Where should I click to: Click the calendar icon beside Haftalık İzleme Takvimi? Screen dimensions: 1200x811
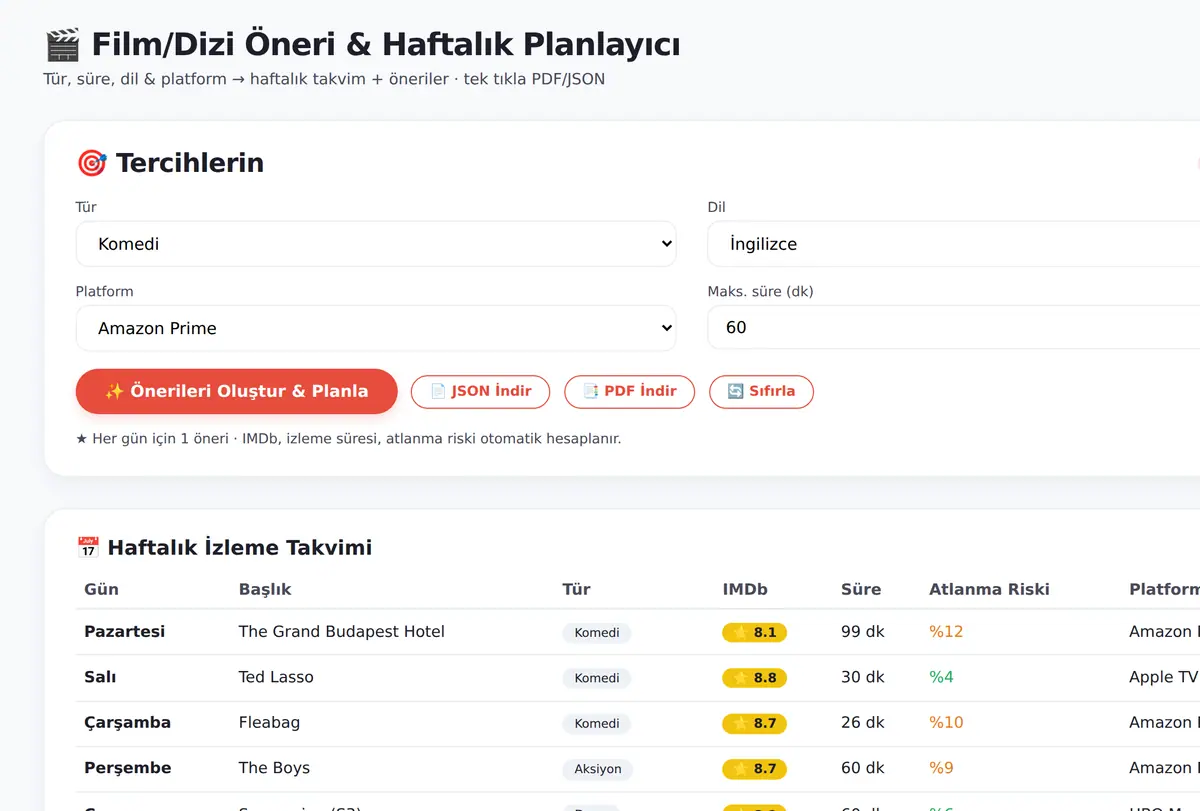tap(88, 547)
